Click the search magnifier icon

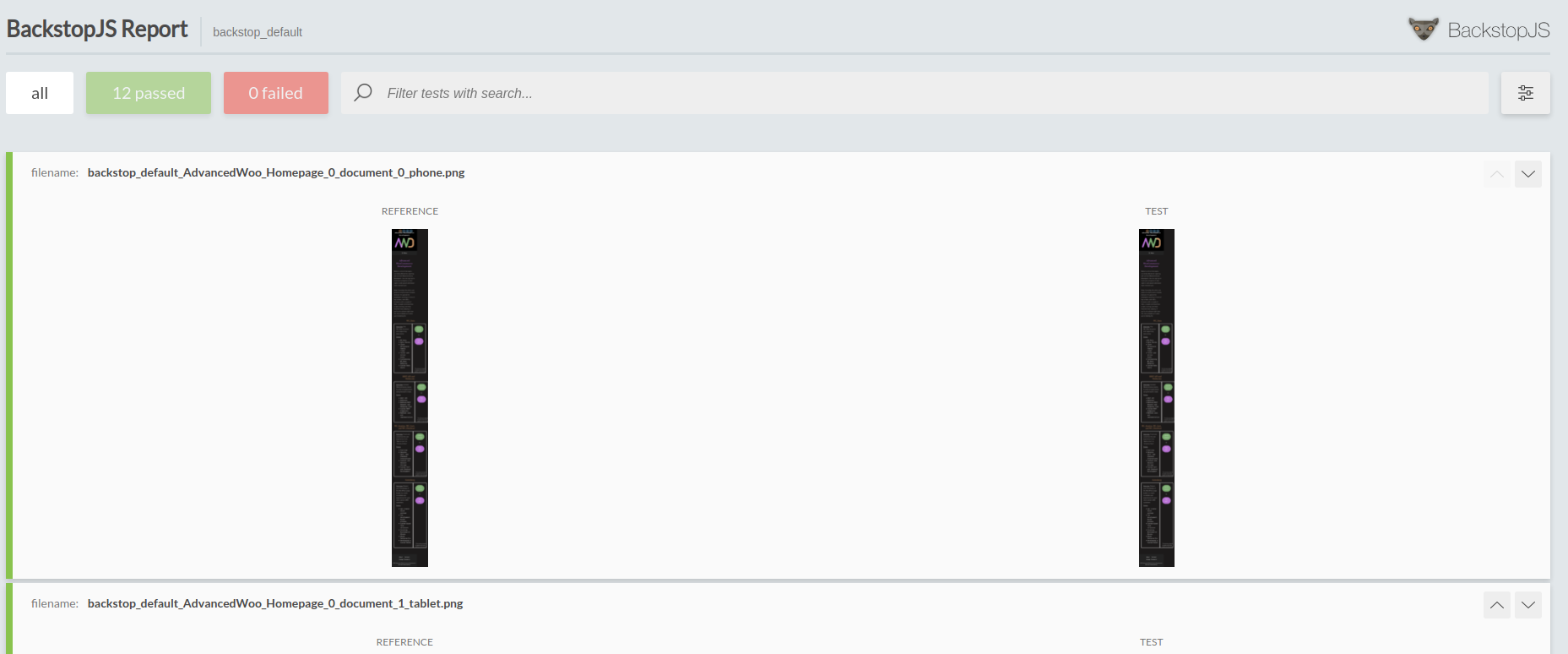click(x=363, y=92)
